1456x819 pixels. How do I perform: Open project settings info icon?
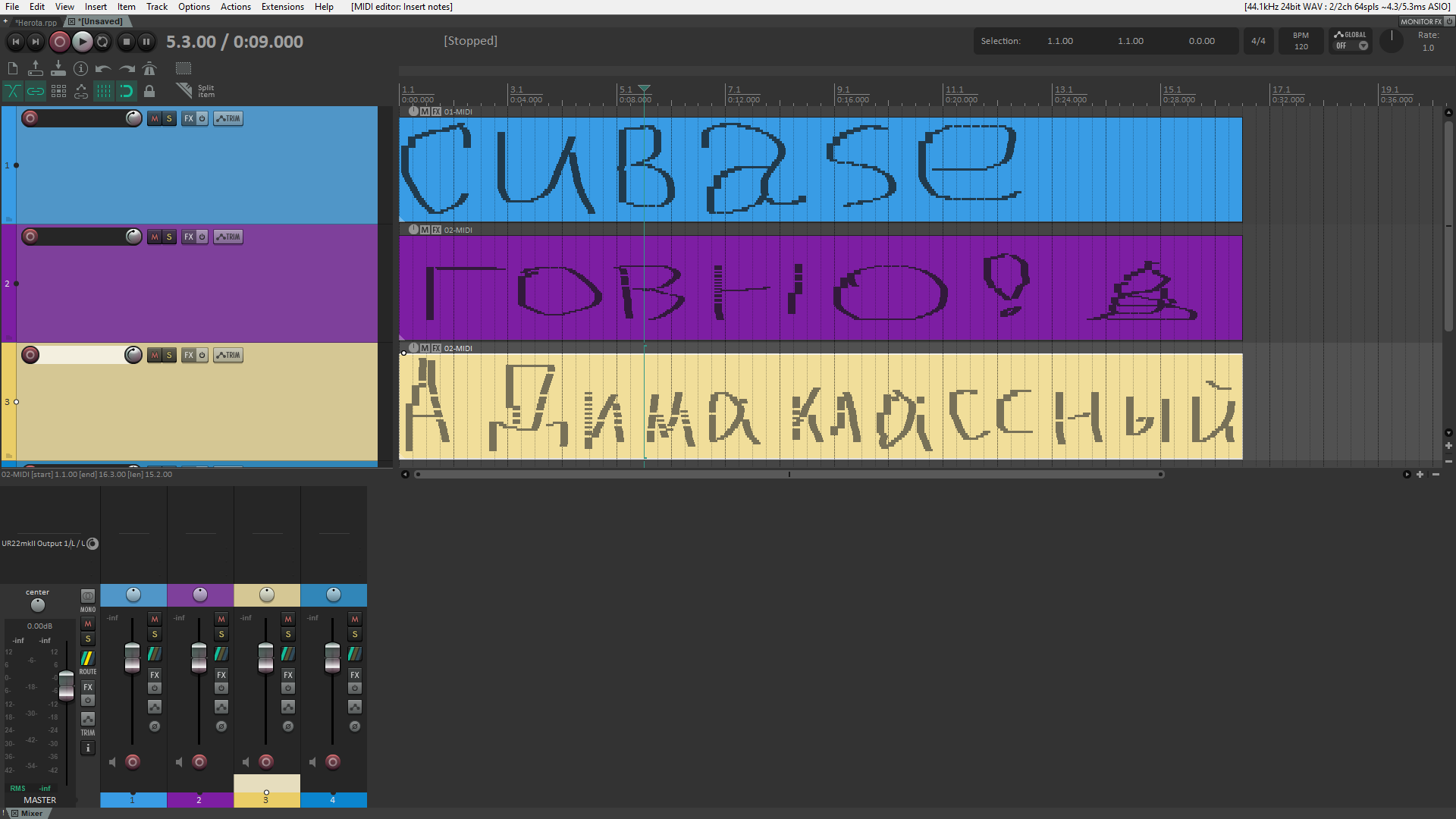pyautogui.click(x=80, y=68)
